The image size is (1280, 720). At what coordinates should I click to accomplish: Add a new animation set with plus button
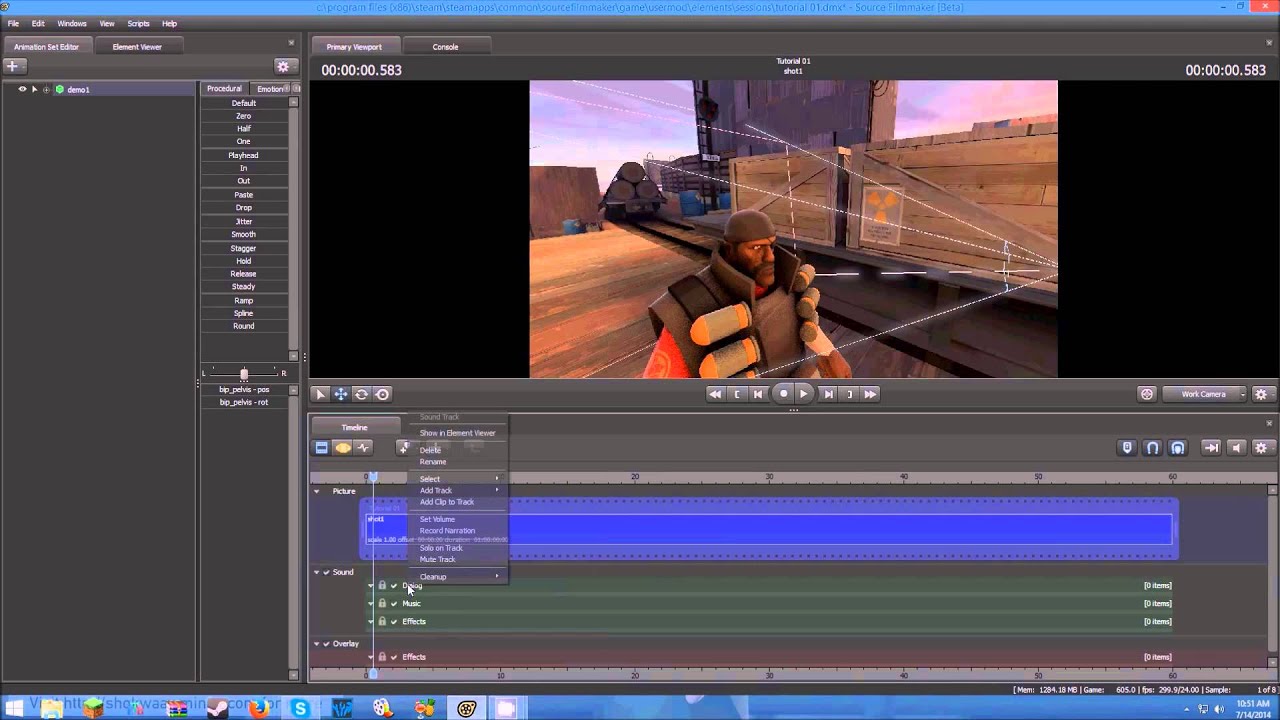(13, 66)
